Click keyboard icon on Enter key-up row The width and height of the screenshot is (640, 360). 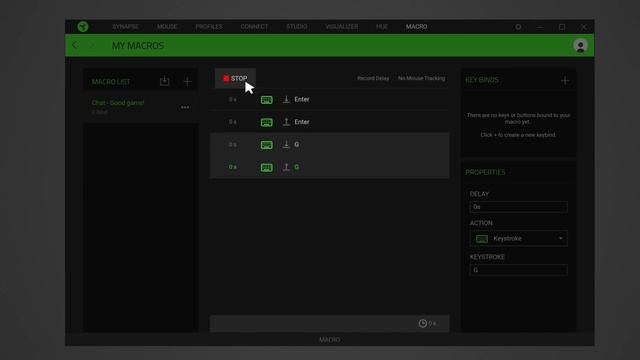tap(267, 122)
